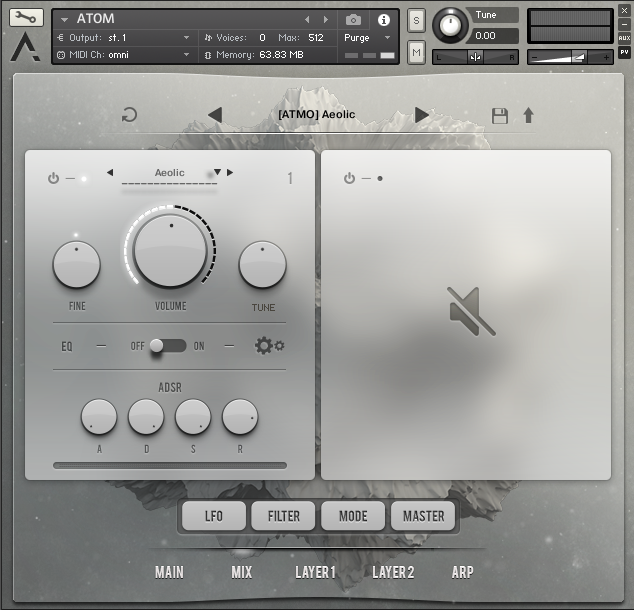Open the wrench instrument edit icon
This screenshot has width=634, height=610.
26,18
